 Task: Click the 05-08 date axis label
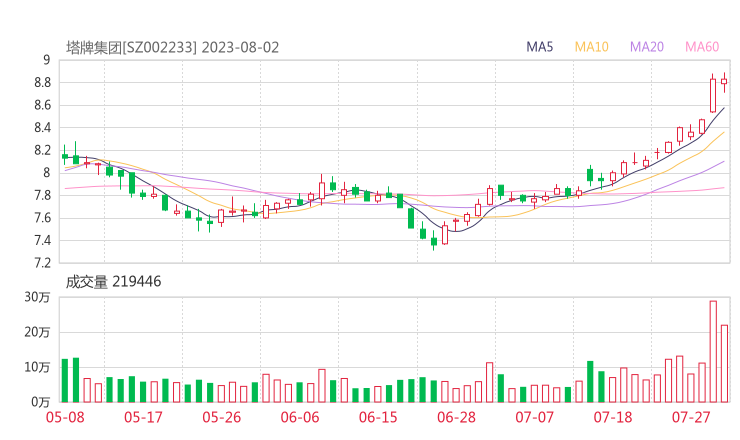point(65,417)
